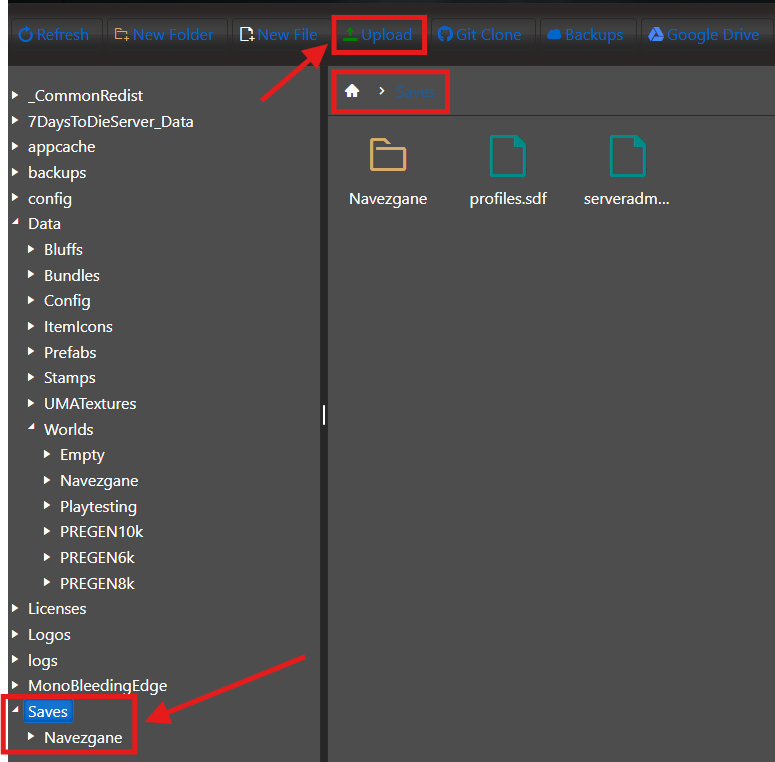Click the Refresh circular arrow icon

[x=26, y=35]
